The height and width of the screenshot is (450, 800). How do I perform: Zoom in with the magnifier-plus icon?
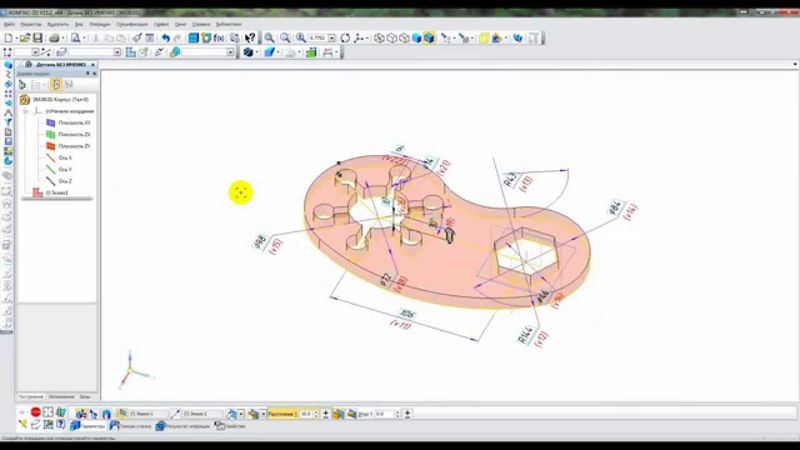point(269,38)
